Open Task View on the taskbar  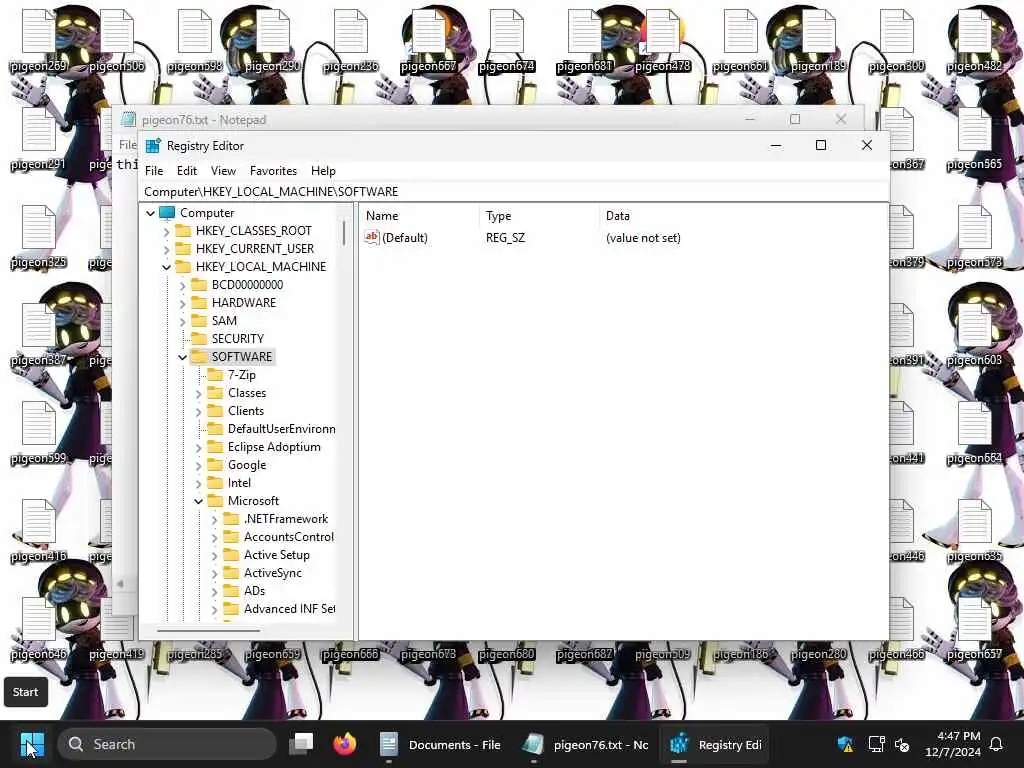(301, 744)
